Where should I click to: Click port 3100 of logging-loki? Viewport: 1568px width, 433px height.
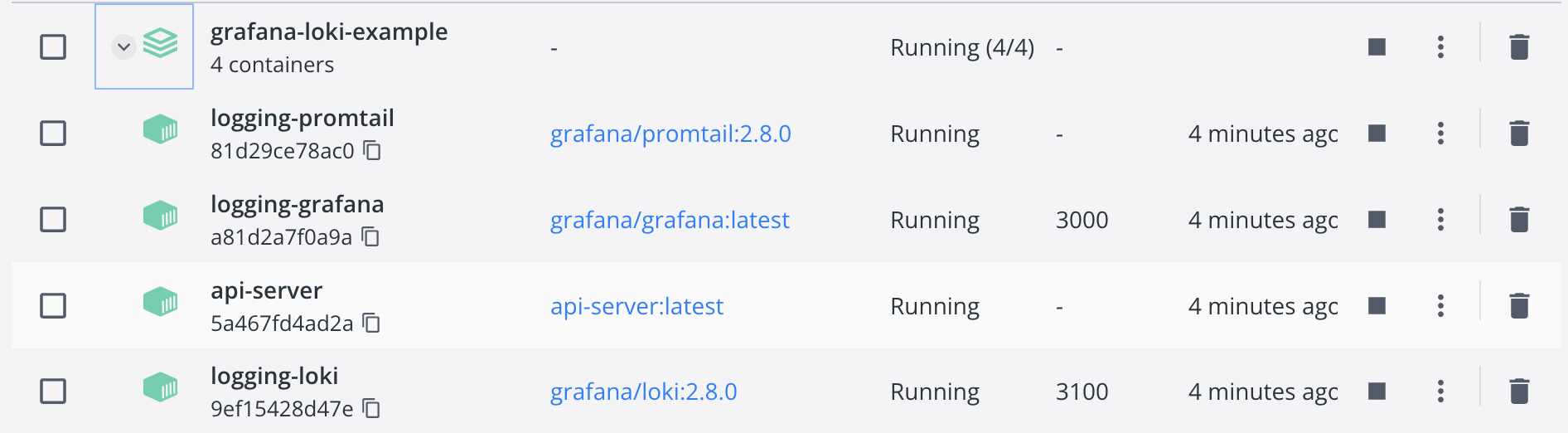[1082, 392]
